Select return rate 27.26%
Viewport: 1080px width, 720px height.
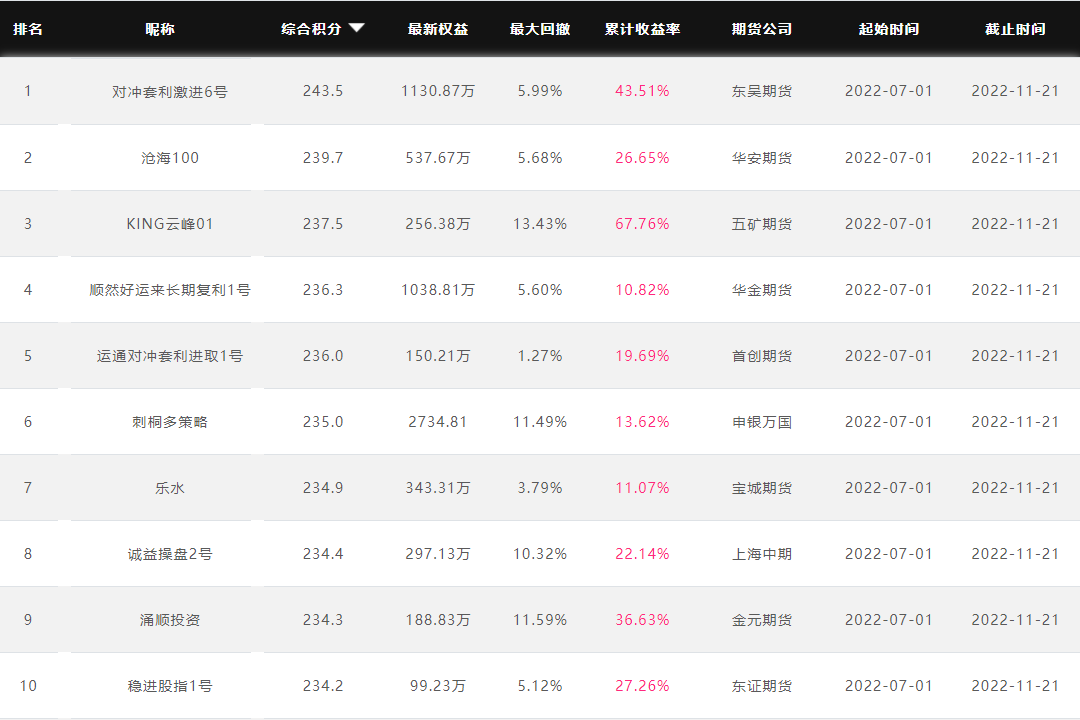tap(643, 686)
